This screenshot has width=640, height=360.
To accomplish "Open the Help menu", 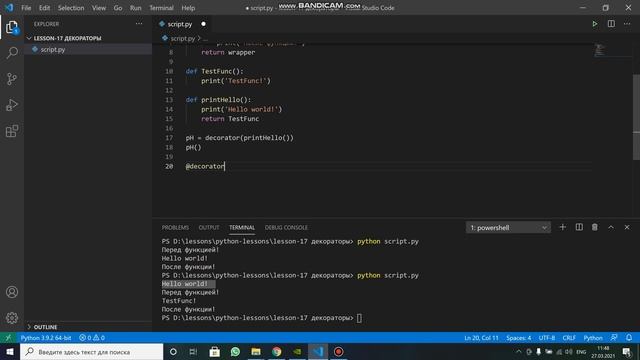I will pos(188,8).
